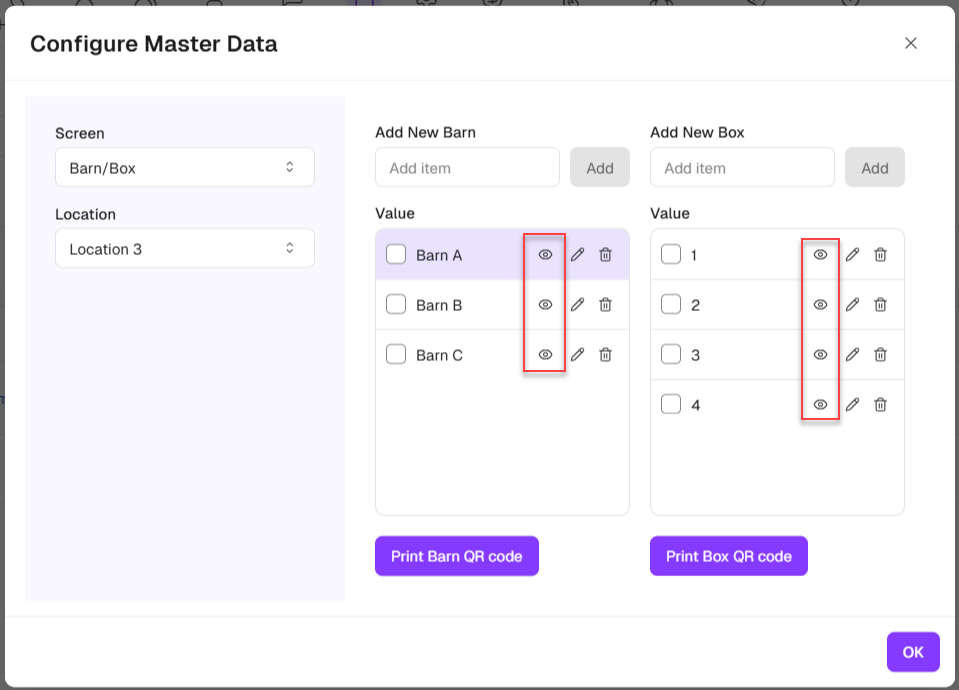959x690 pixels.
Task: Tick the Barn C checkbox
Action: (x=396, y=355)
